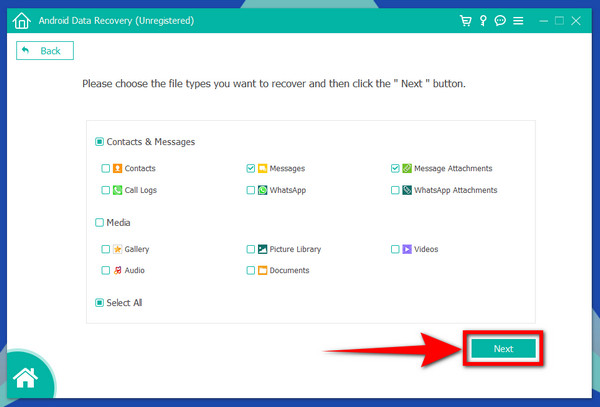Click the Next button
Screen dimensions: 600x407
(503, 349)
